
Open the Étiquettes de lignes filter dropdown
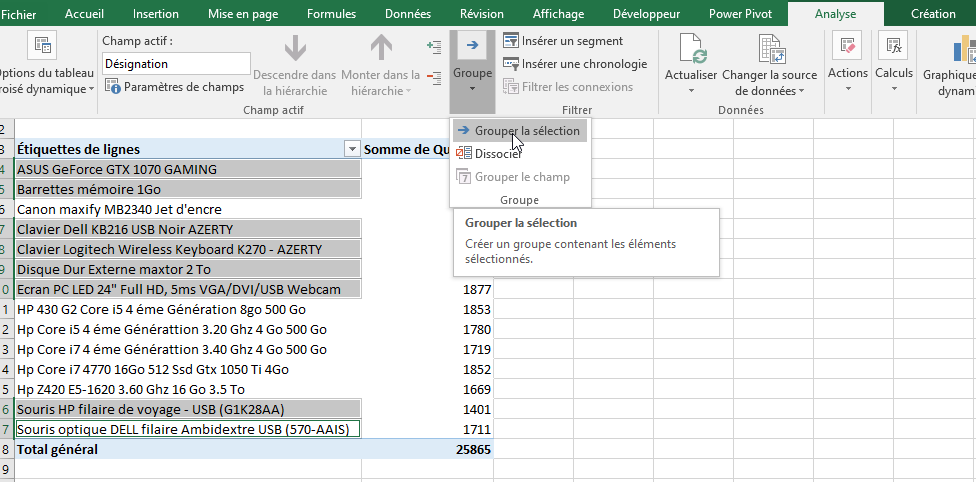tap(352, 149)
